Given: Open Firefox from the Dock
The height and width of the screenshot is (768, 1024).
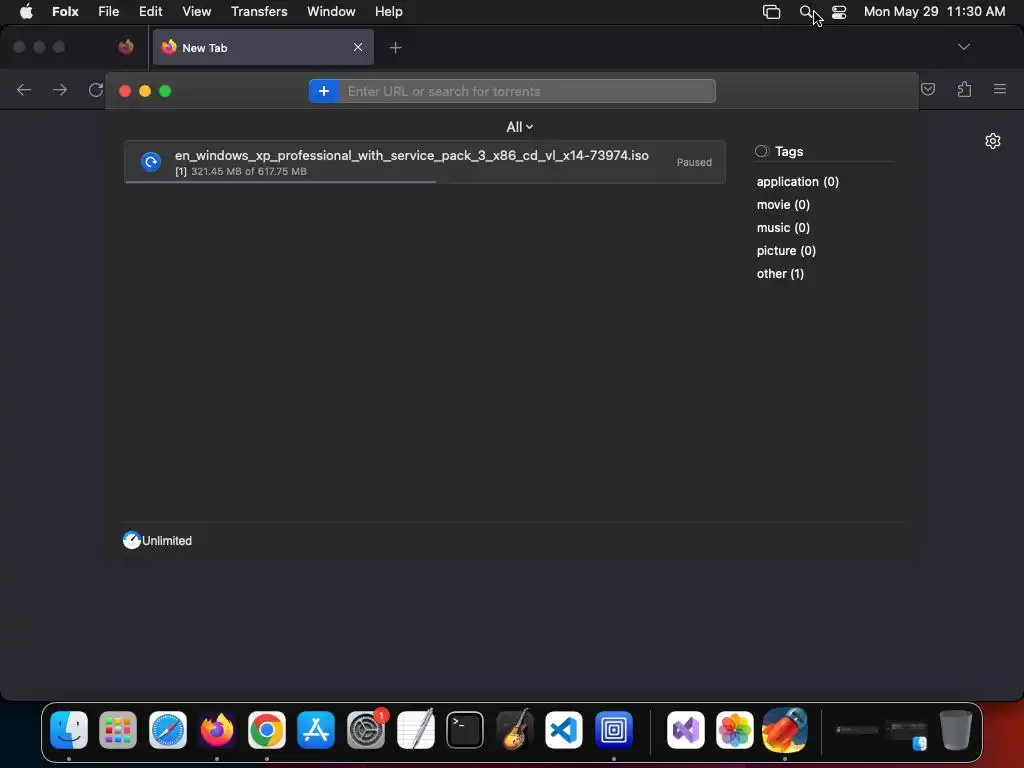Looking at the screenshot, I should 217,729.
